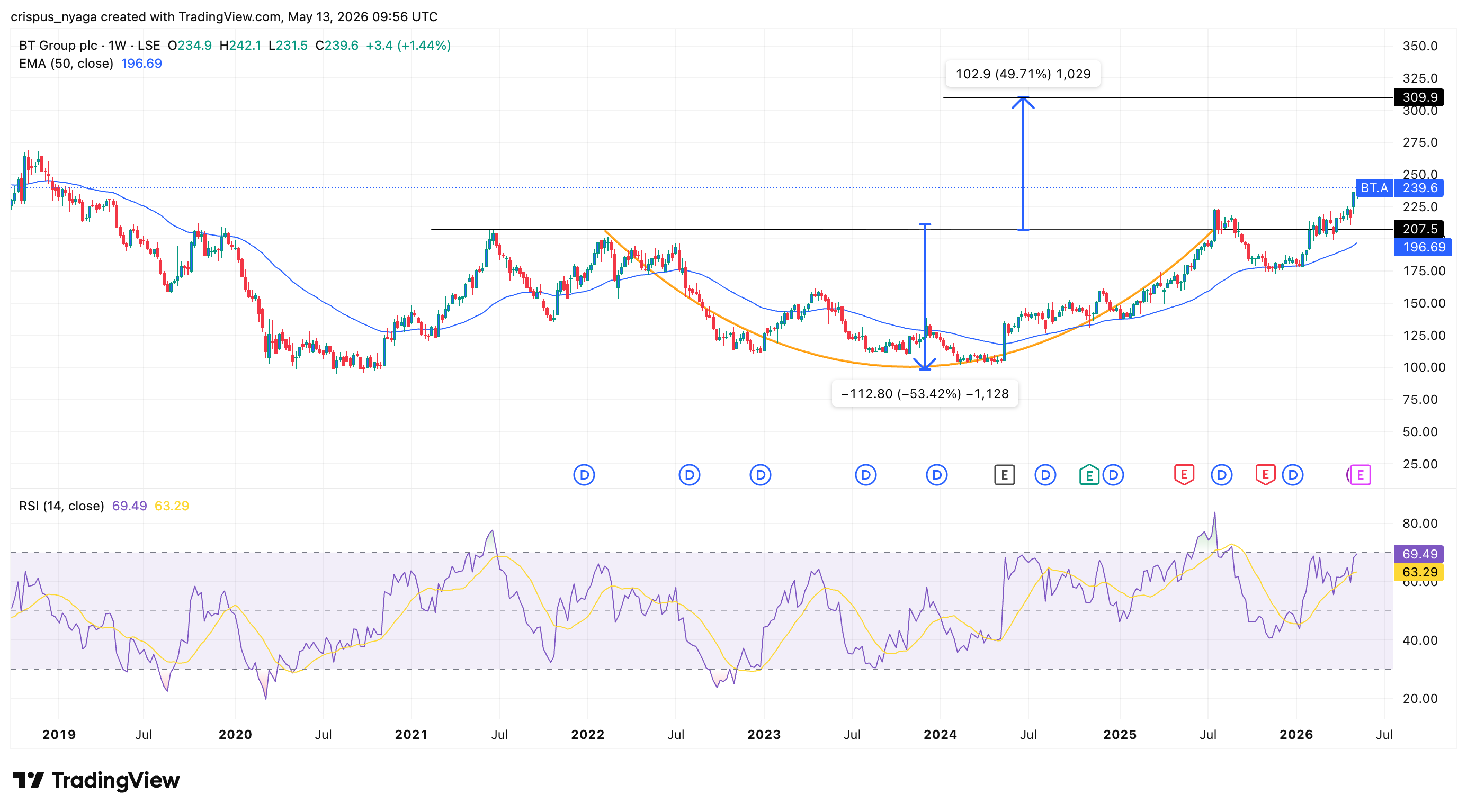Click the yellow 63.29 RSI legend value
The image size is (1467, 812).
tap(172, 506)
